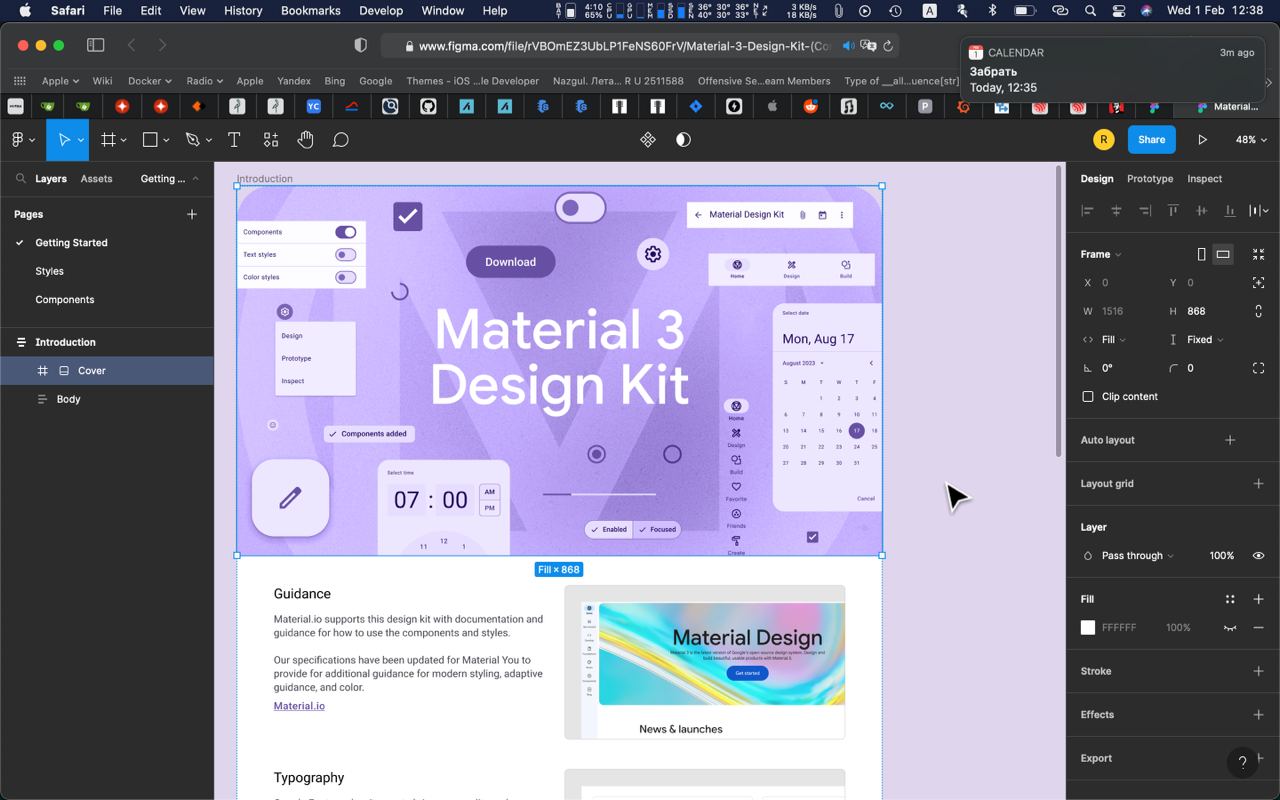Expand the Pass through blend mode dropdown
This screenshot has width=1280, height=800.
1137,556
